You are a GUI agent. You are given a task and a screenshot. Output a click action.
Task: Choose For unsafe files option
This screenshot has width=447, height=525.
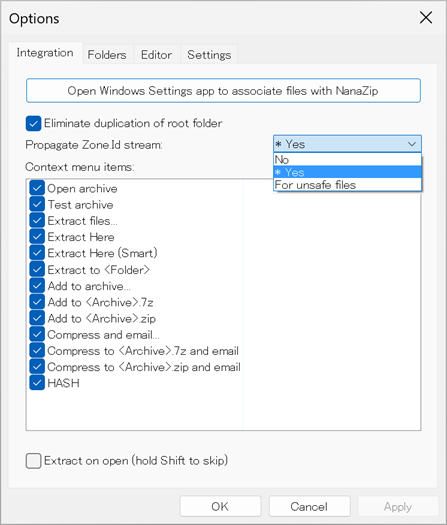pos(347,185)
